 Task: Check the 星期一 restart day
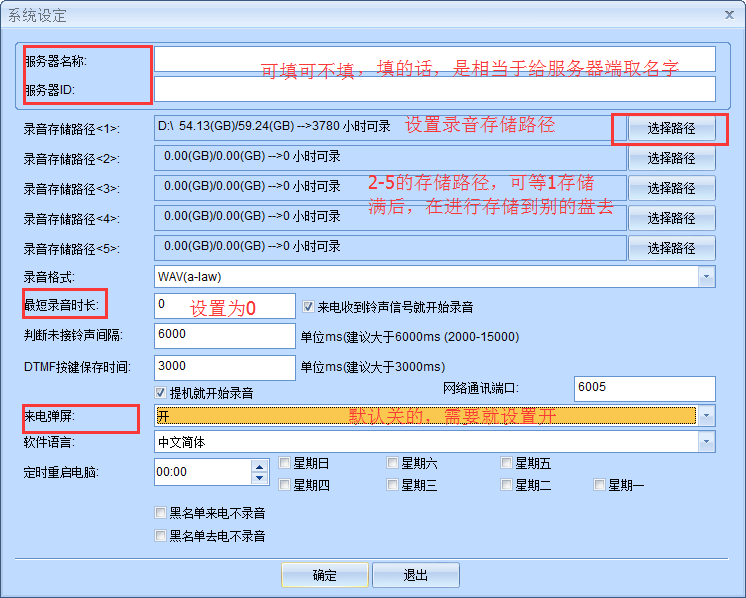click(x=600, y=485)
